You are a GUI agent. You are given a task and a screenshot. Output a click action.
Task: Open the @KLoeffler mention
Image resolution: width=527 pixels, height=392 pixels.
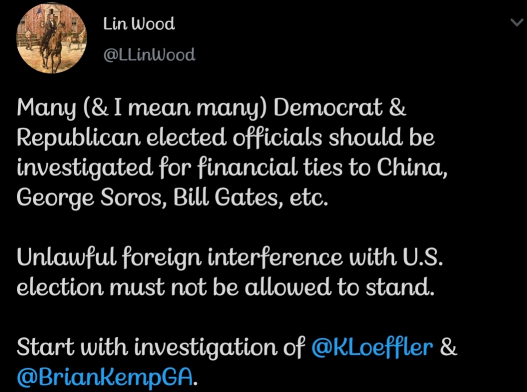point(372,347)
